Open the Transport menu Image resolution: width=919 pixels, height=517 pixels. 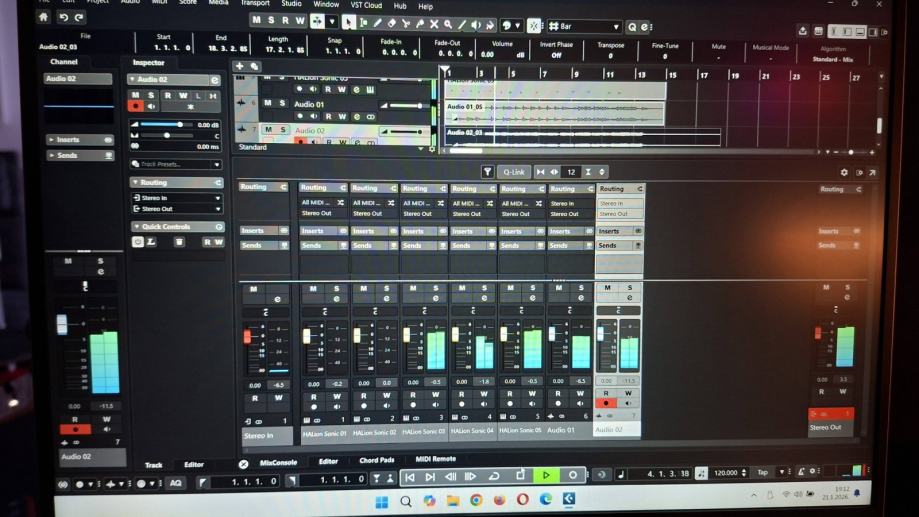point(255,3)
